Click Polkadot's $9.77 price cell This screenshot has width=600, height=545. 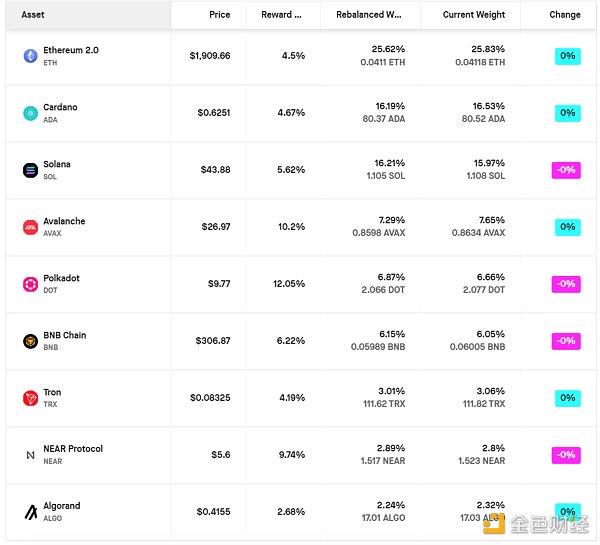218,284
